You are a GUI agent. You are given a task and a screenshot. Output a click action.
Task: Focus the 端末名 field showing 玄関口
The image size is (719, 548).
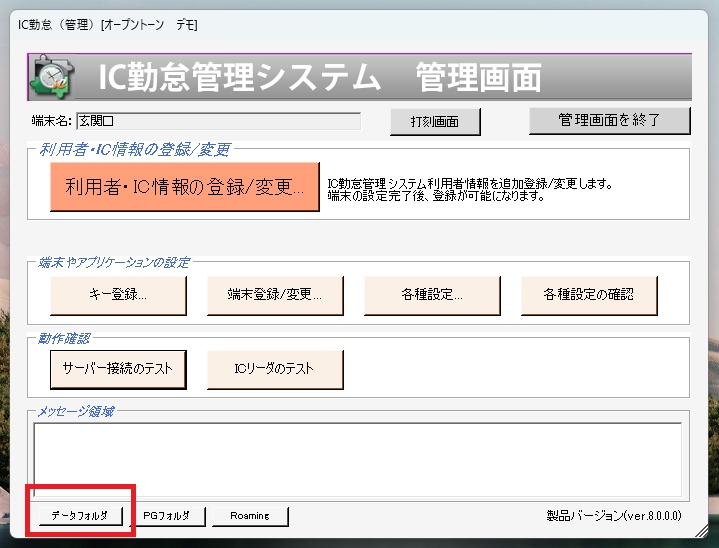pyautogui.click(x=219, y=121)
